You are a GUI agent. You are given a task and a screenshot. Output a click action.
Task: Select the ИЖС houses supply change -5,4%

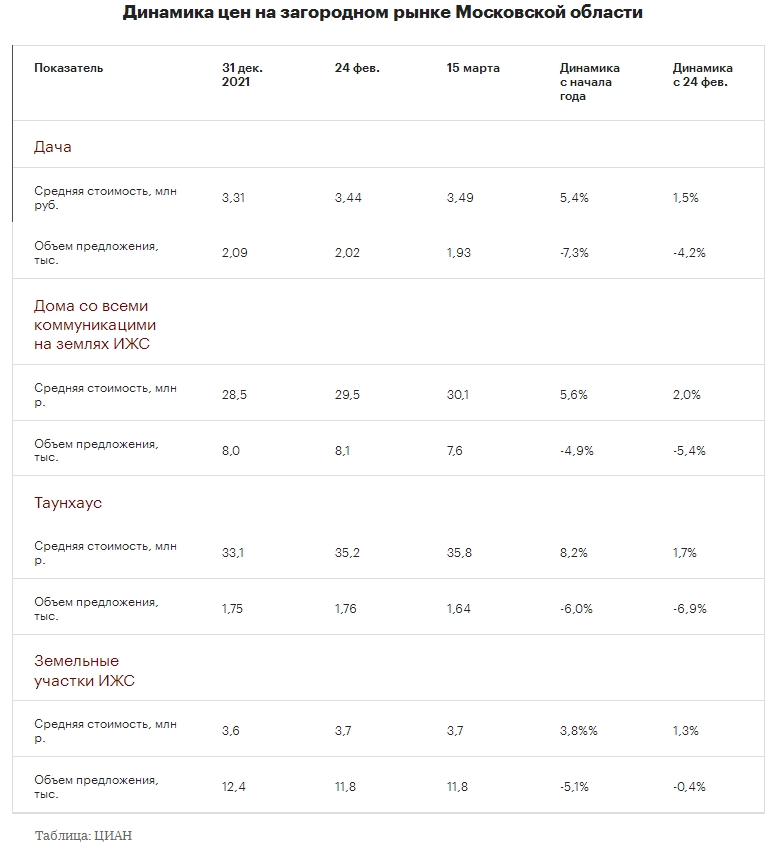click(689, 451)
